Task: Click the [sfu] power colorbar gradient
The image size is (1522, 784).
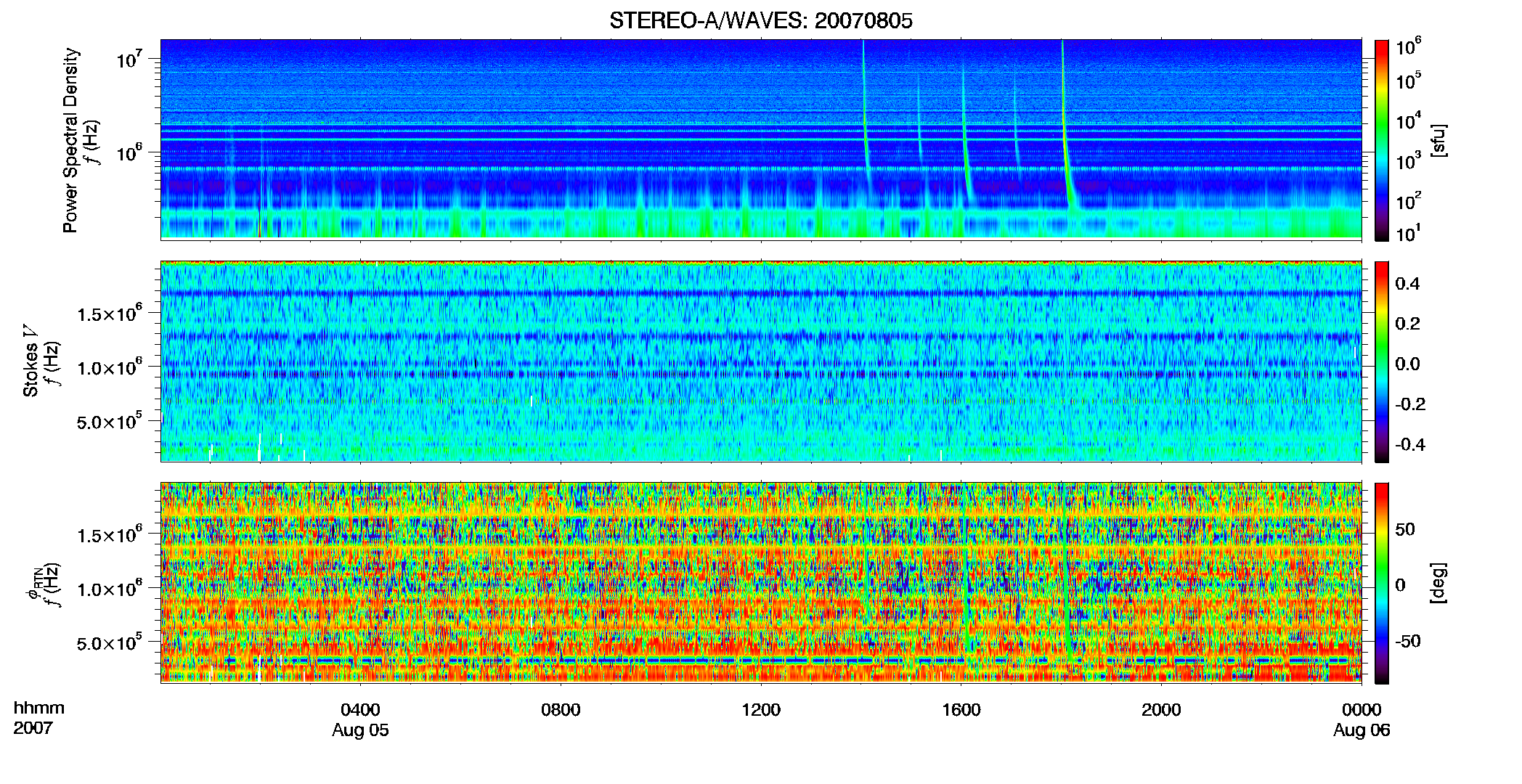Action: click(1381, 140)
